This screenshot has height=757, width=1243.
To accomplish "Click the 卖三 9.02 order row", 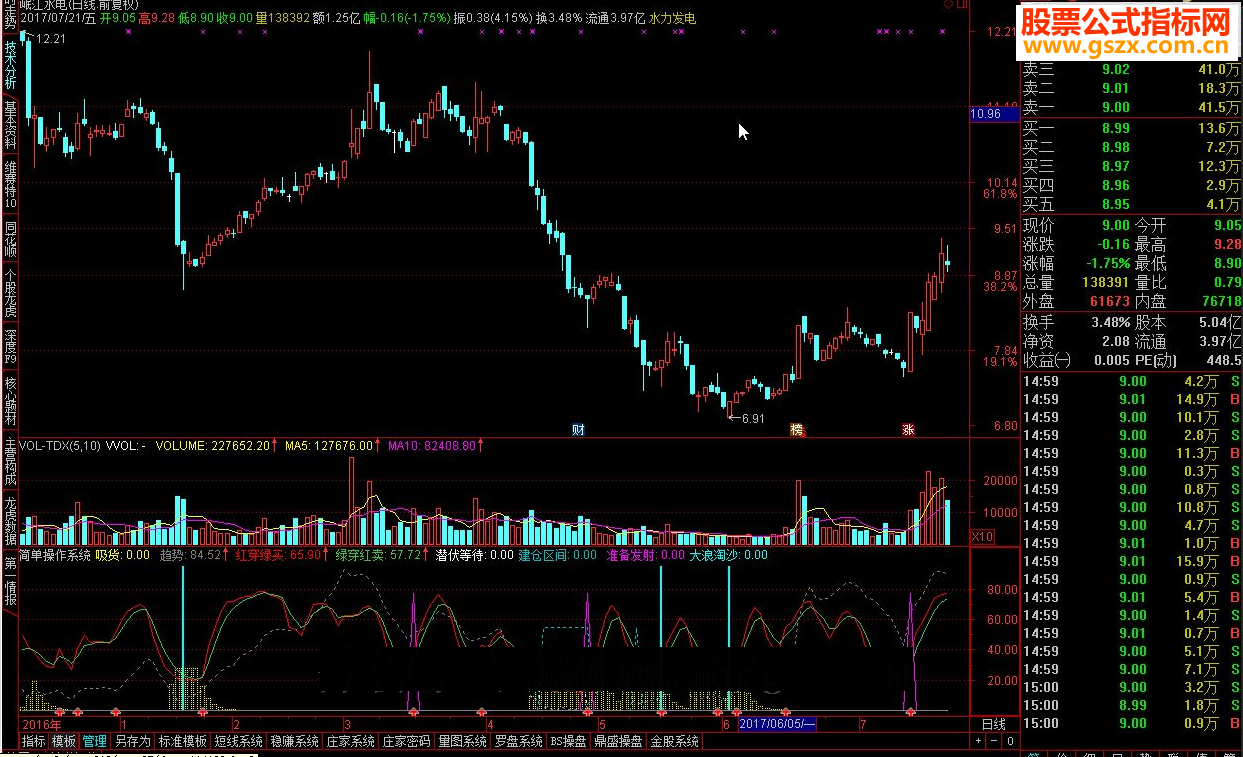I will [1131, 69].
